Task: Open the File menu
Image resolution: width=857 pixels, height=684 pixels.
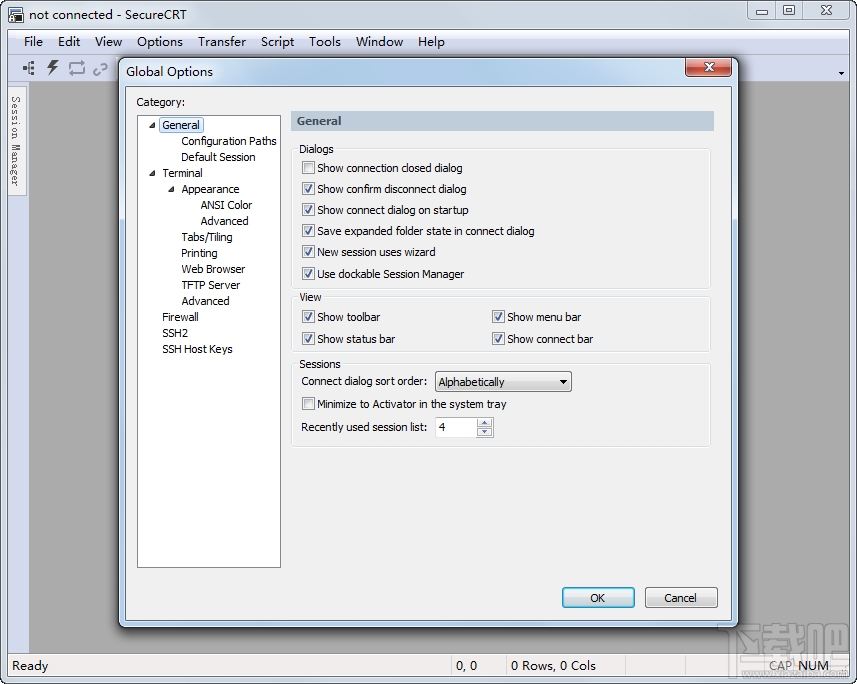Action: [33, 42]
